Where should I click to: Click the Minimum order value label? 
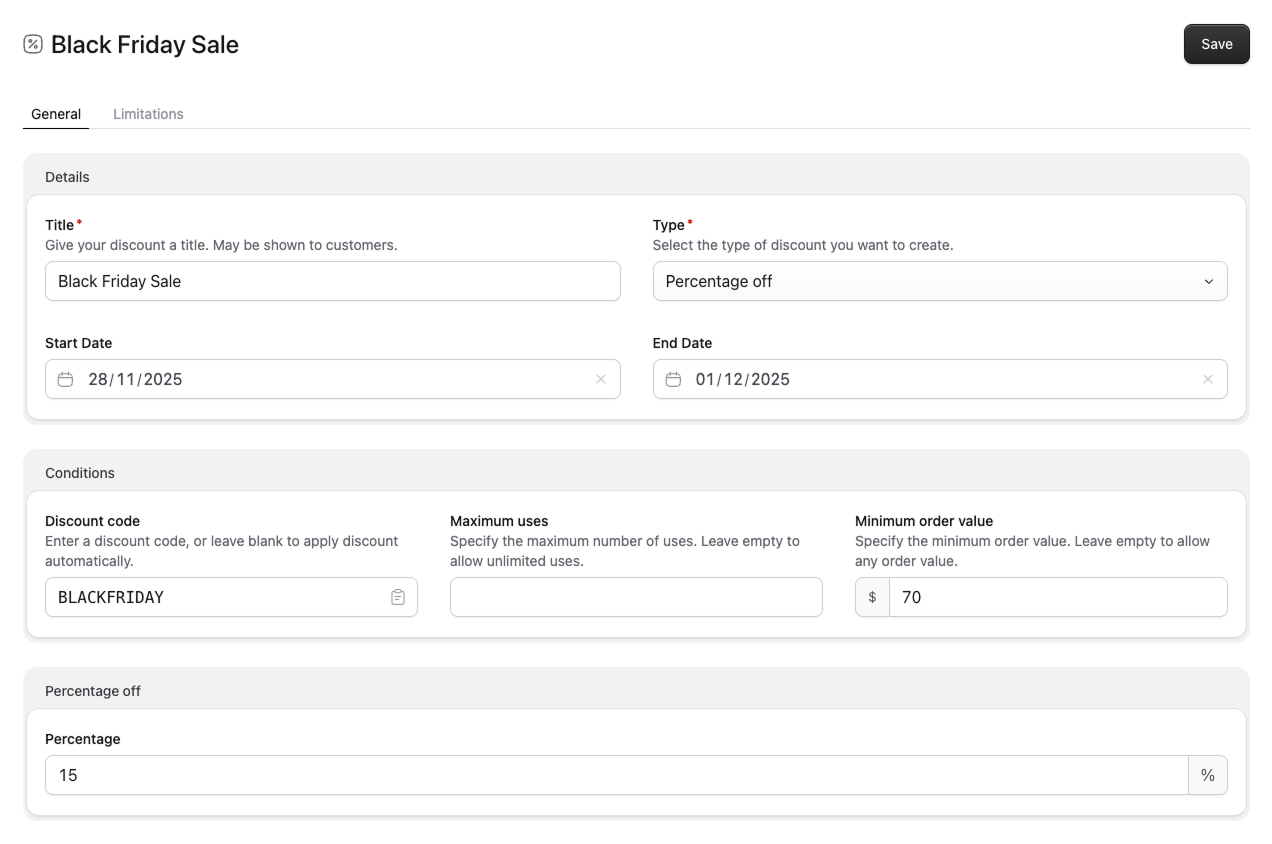[x=924, y=521]
